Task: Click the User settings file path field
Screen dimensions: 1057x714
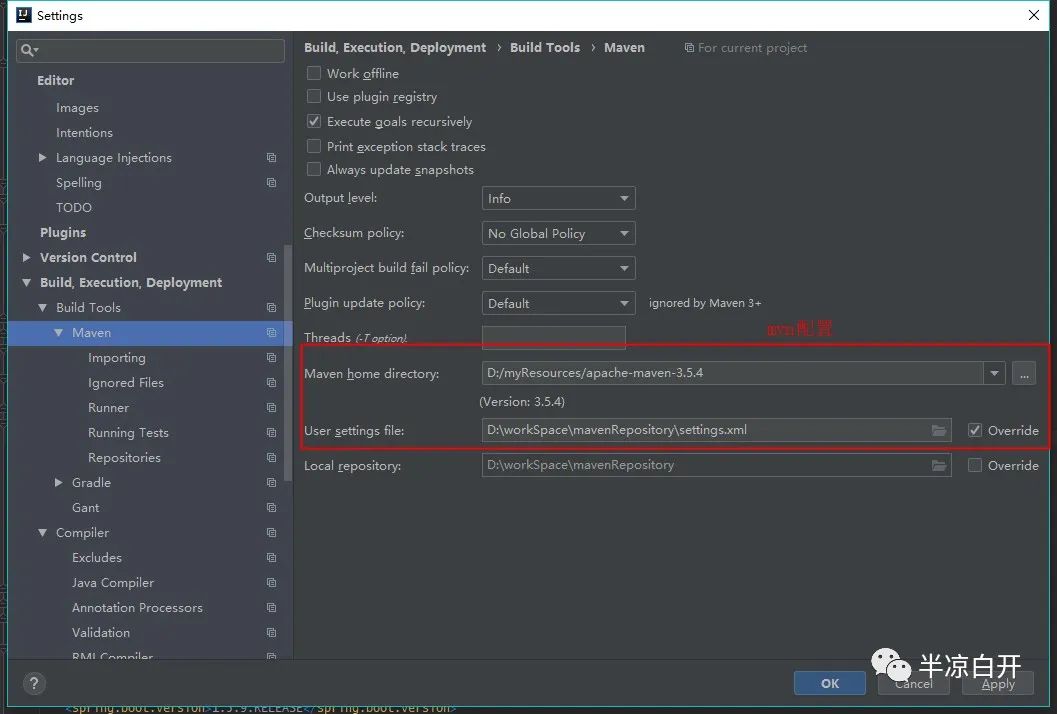Action: point(716,430)
